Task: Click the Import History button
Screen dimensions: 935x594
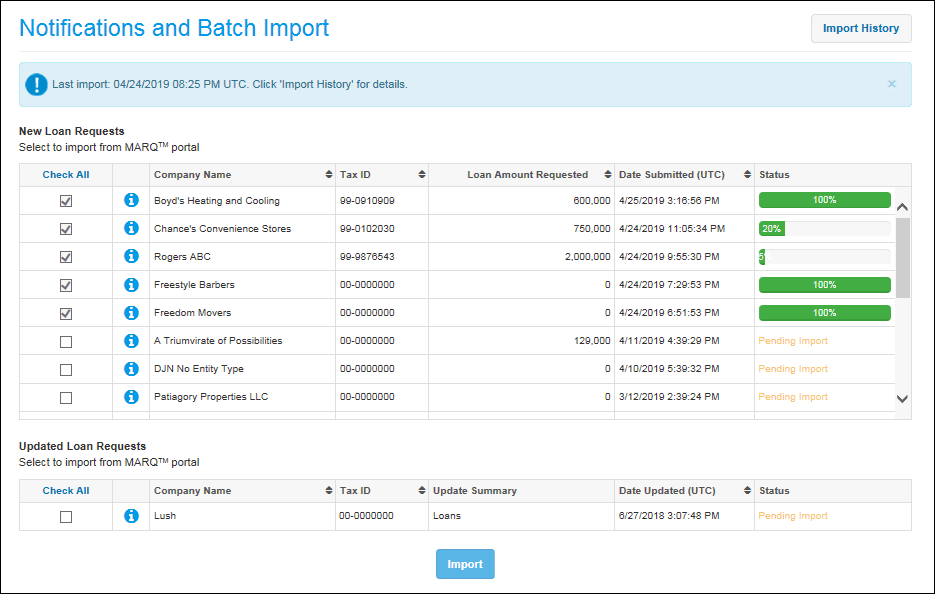Action: [x=861, y=29]
